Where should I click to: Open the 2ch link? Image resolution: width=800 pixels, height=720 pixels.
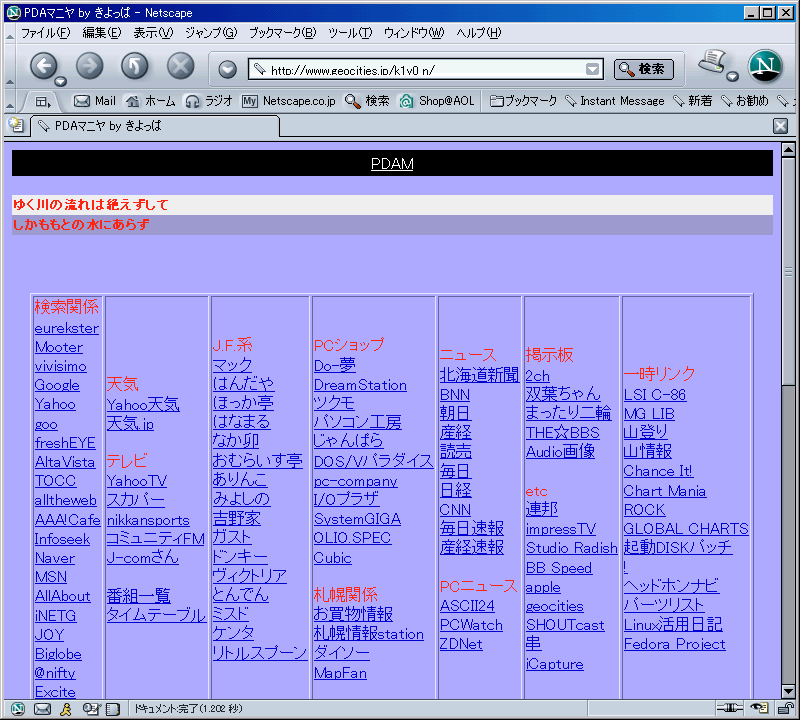tap(538, 376)
